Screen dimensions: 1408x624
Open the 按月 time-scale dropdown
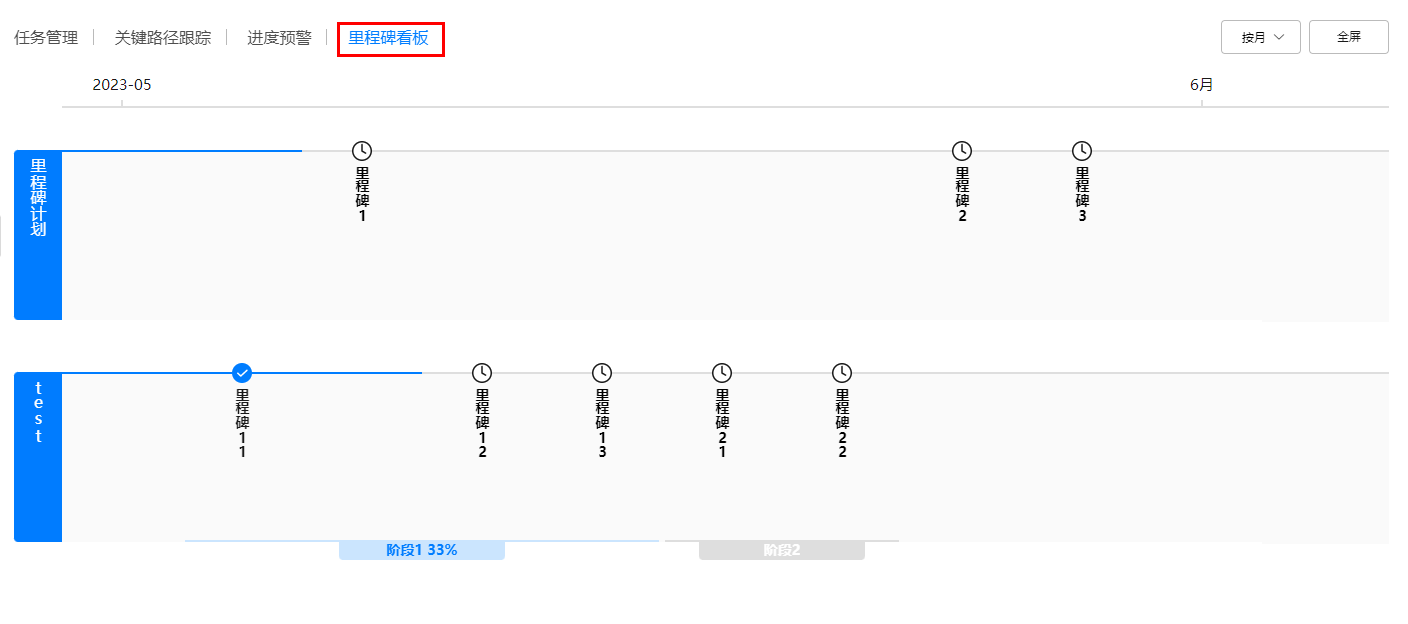click(1260, 37)
